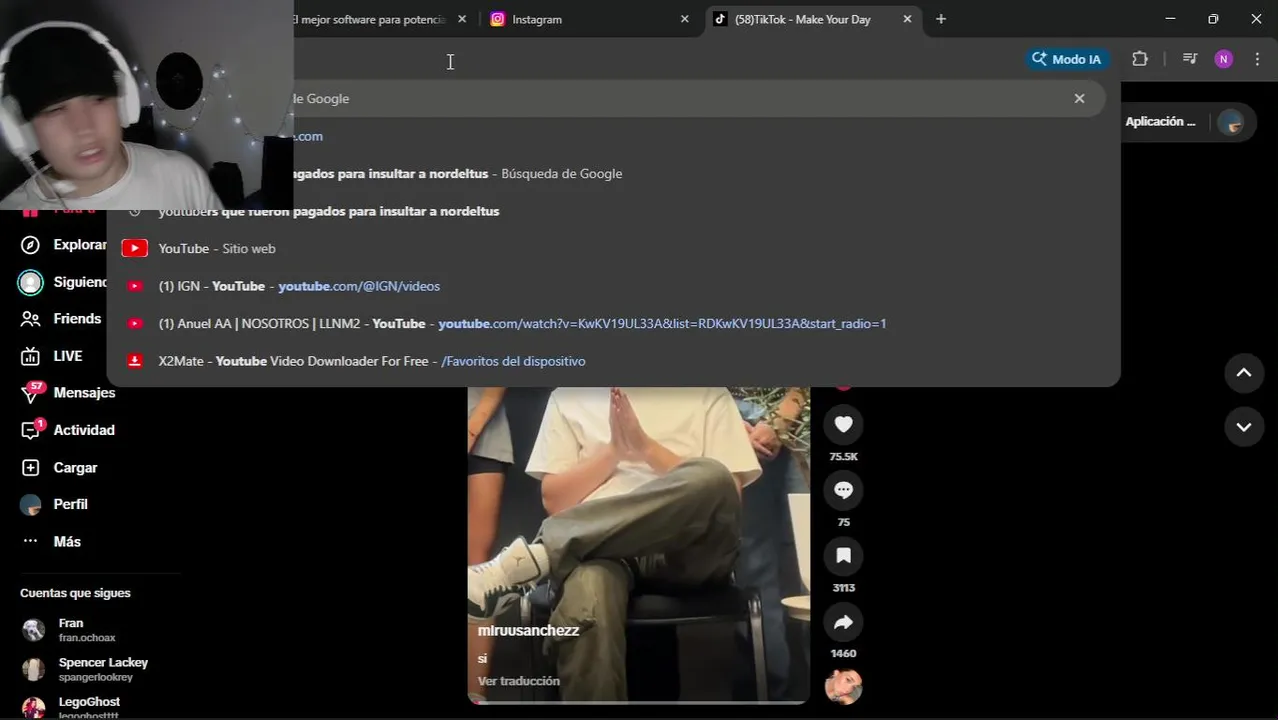Open the profile avatar next to Aplicación
This screenshot has height=720, width=1278.
click(x=1231, y=122)
